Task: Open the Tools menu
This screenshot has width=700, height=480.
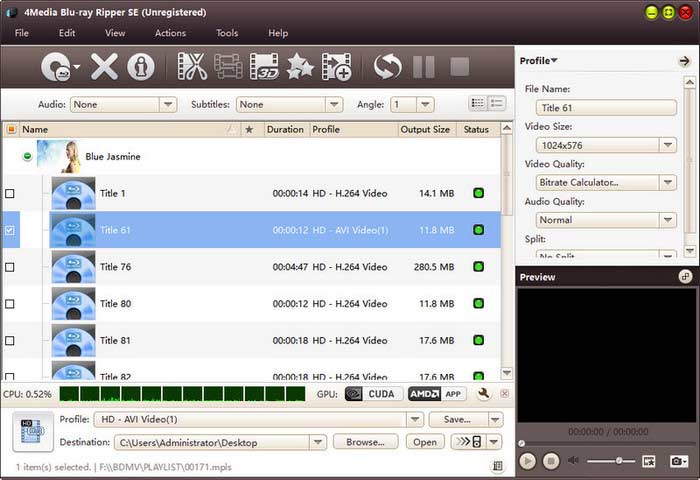Action: point(227,33)
